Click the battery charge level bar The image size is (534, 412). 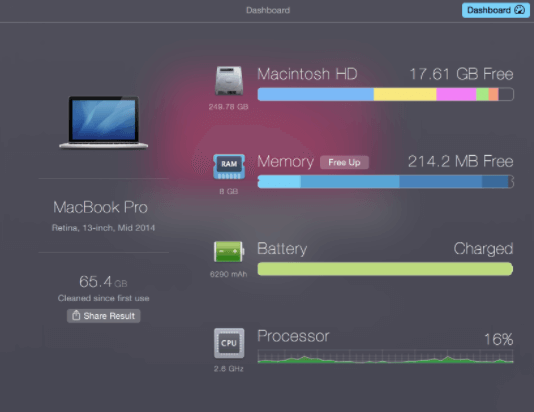coord(385,269)
